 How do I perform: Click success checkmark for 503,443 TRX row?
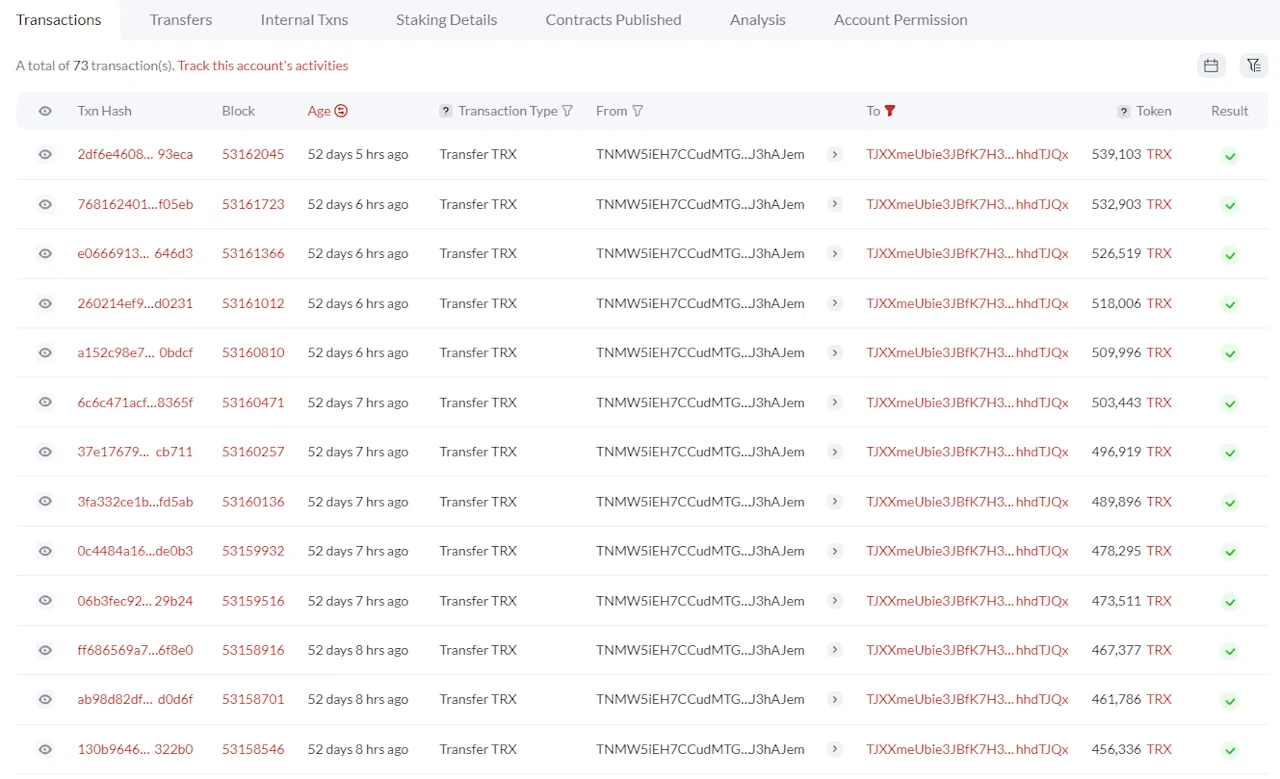[x=1230, y=403]
